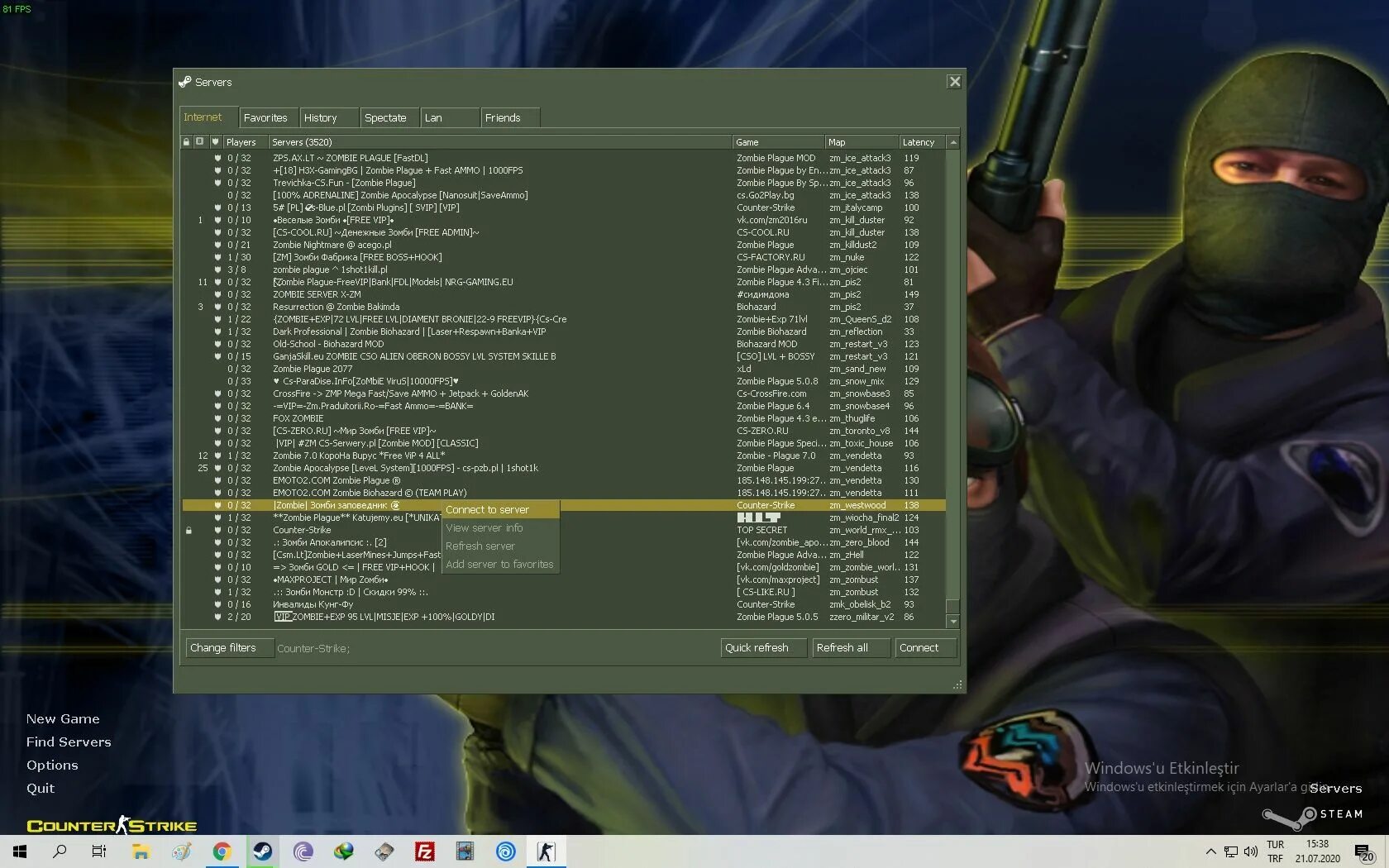Open the History tab
Image resolution: width=1389 pixels, height=868 pixels.
[x=327, y=117]
